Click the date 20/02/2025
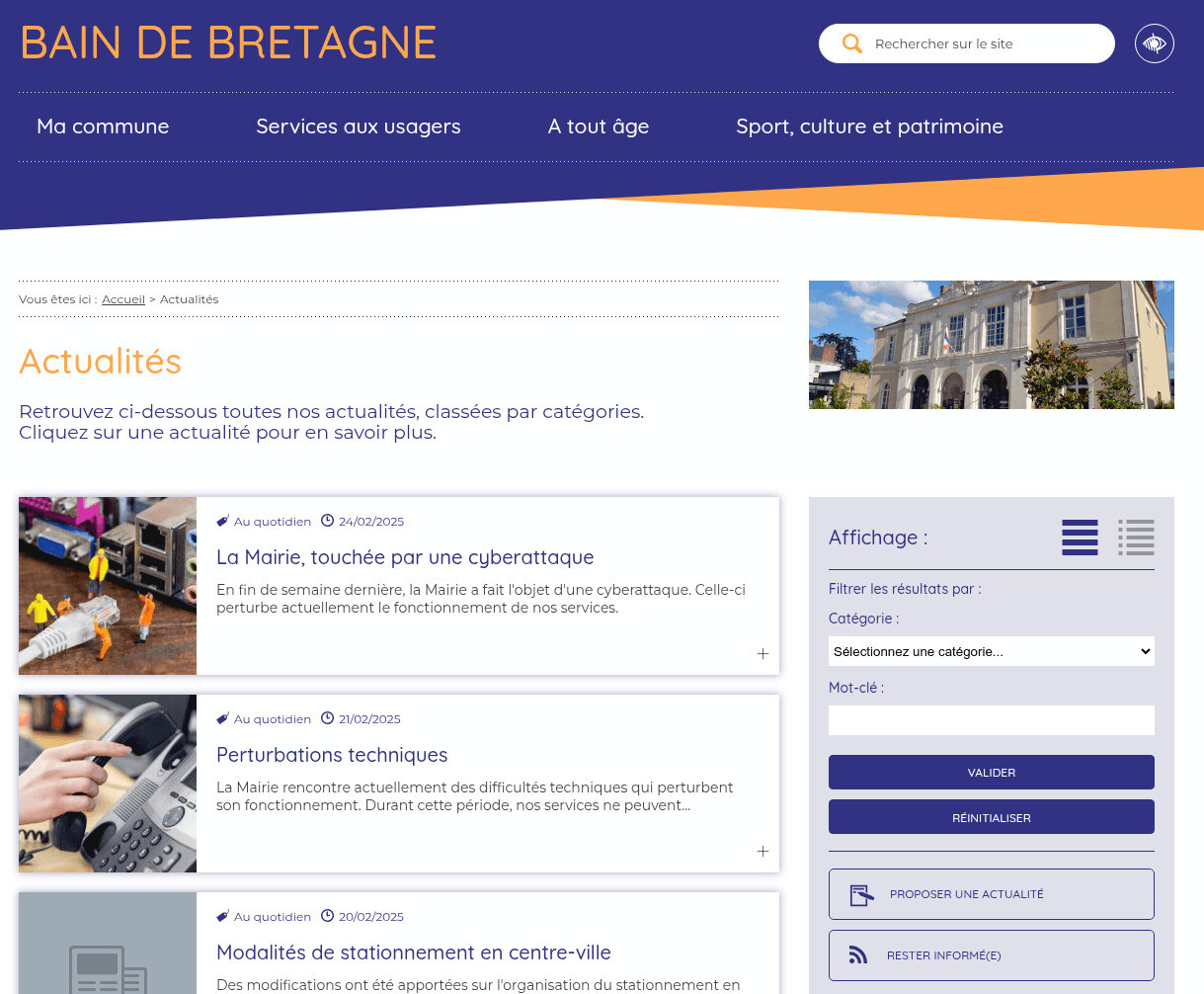This screenshot has height=994, width=1204. (x=371, y=917)
